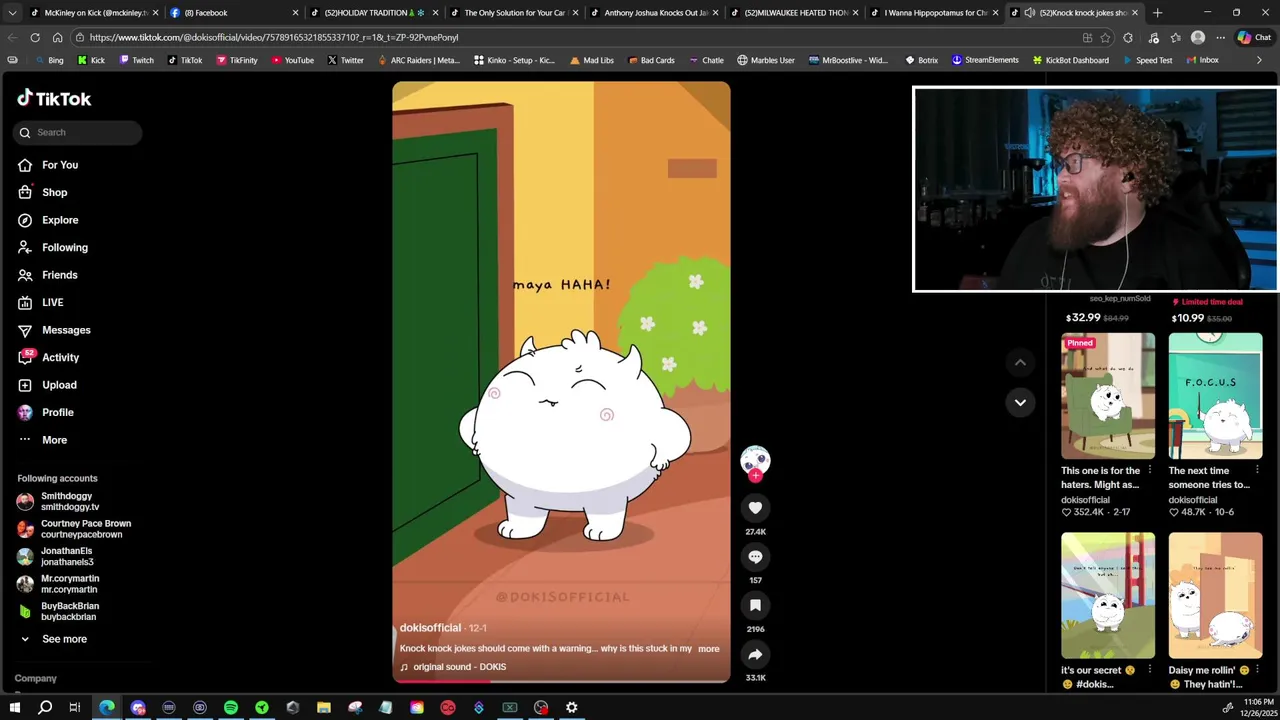
Task: Show more bookmarks overflow chevron
Action: (x=1259, y=60)
